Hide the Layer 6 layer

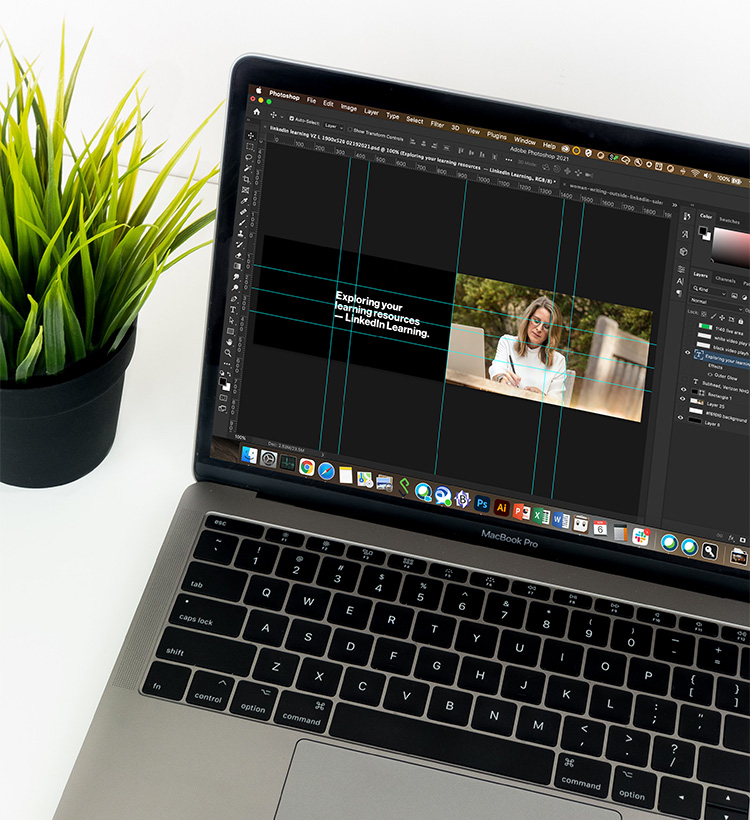[680, 417]
